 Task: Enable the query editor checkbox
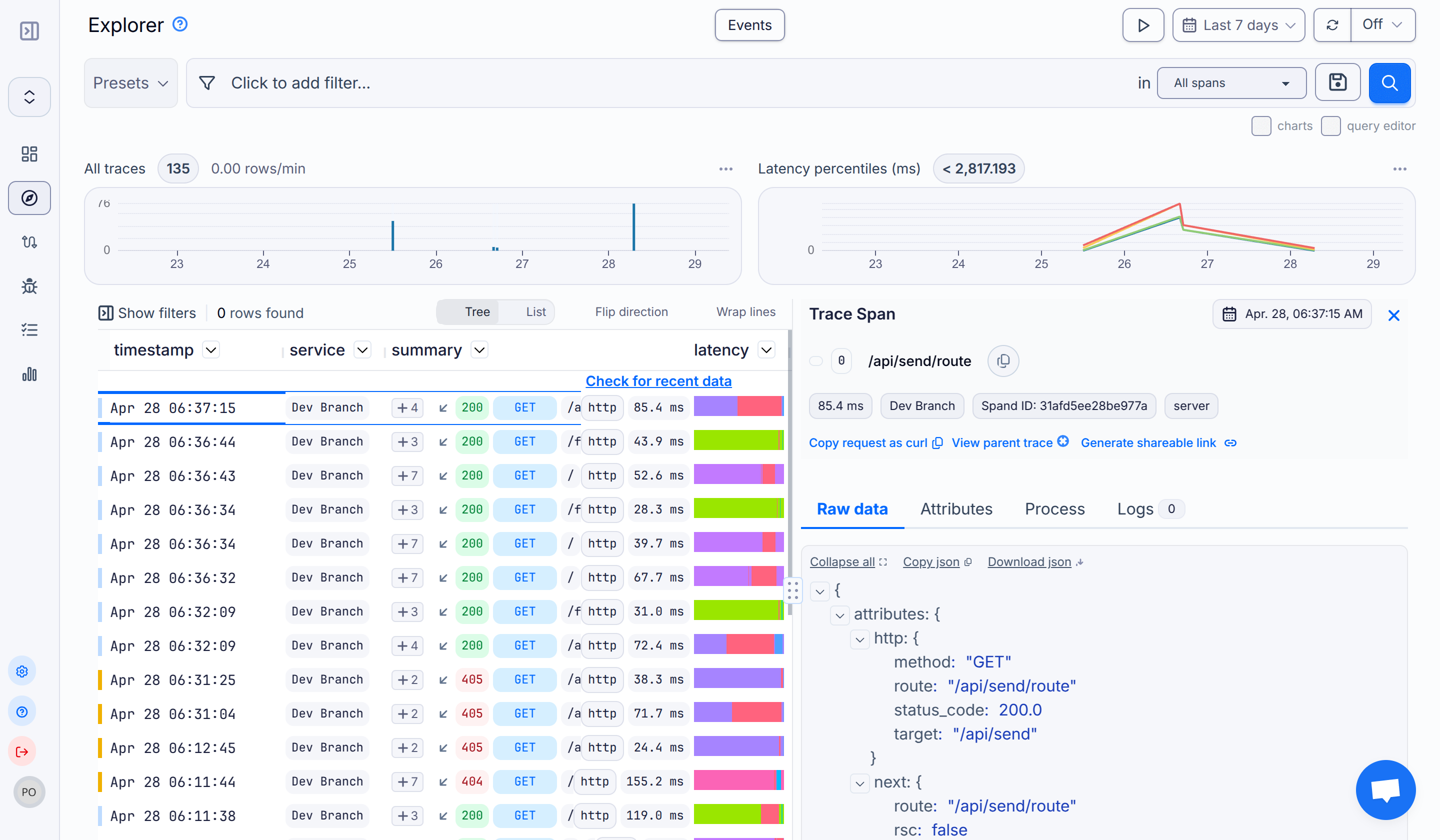pyautogui.click(x=1331, y=125)
